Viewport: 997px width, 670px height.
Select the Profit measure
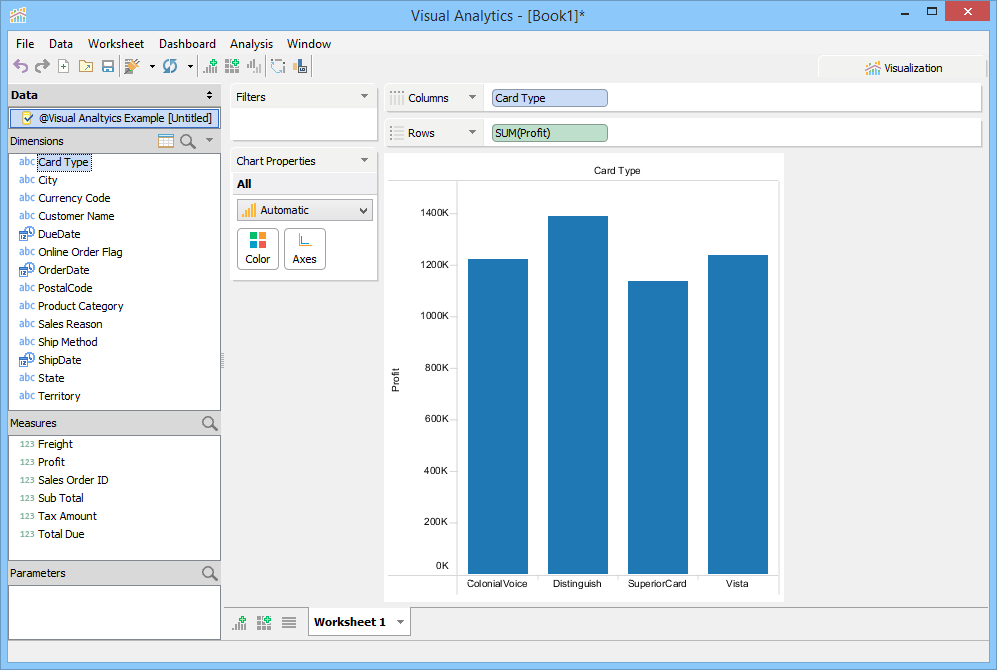(52, 462)
